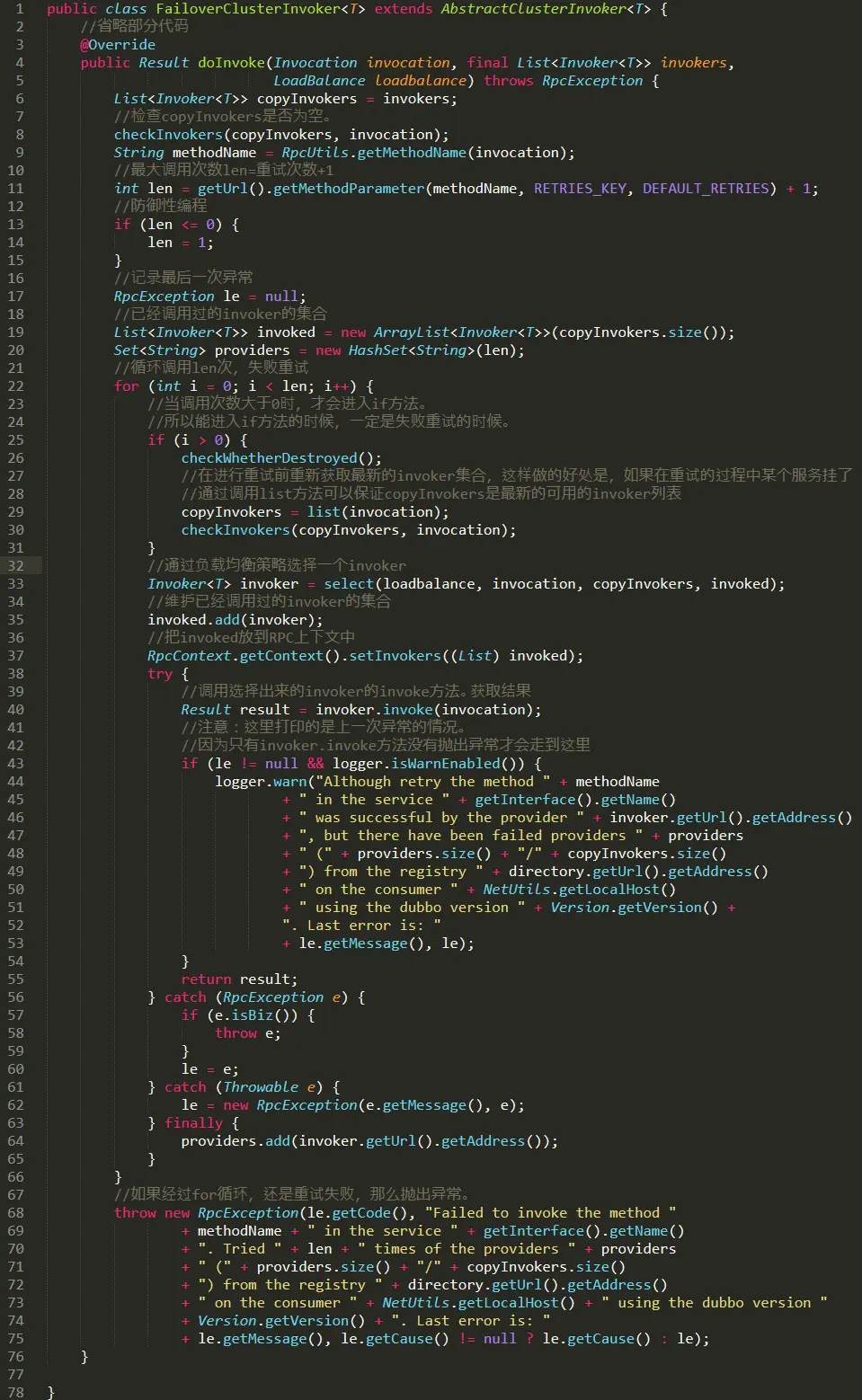This screenshot has width=862, height=1400.
Task: Click string ". Last error is: " on line 52
Action: (361, 926)
